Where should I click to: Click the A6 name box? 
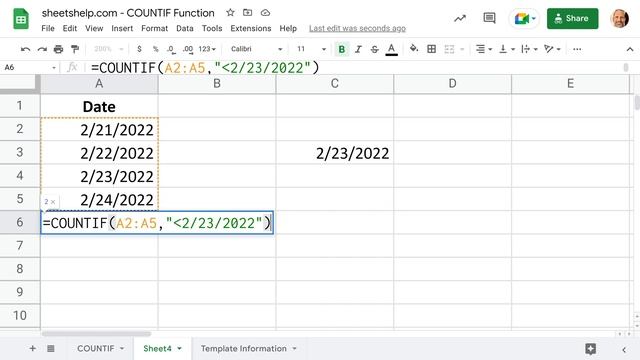pos(29,67)
